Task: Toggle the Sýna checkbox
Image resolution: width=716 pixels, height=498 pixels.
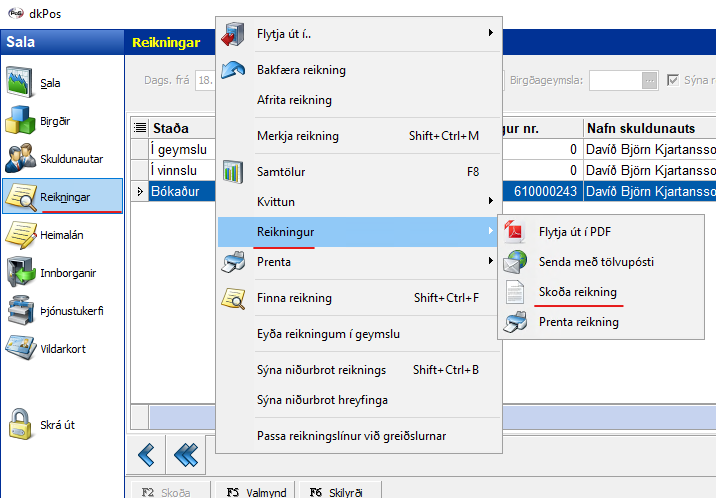Action: (x=673, y=80)
